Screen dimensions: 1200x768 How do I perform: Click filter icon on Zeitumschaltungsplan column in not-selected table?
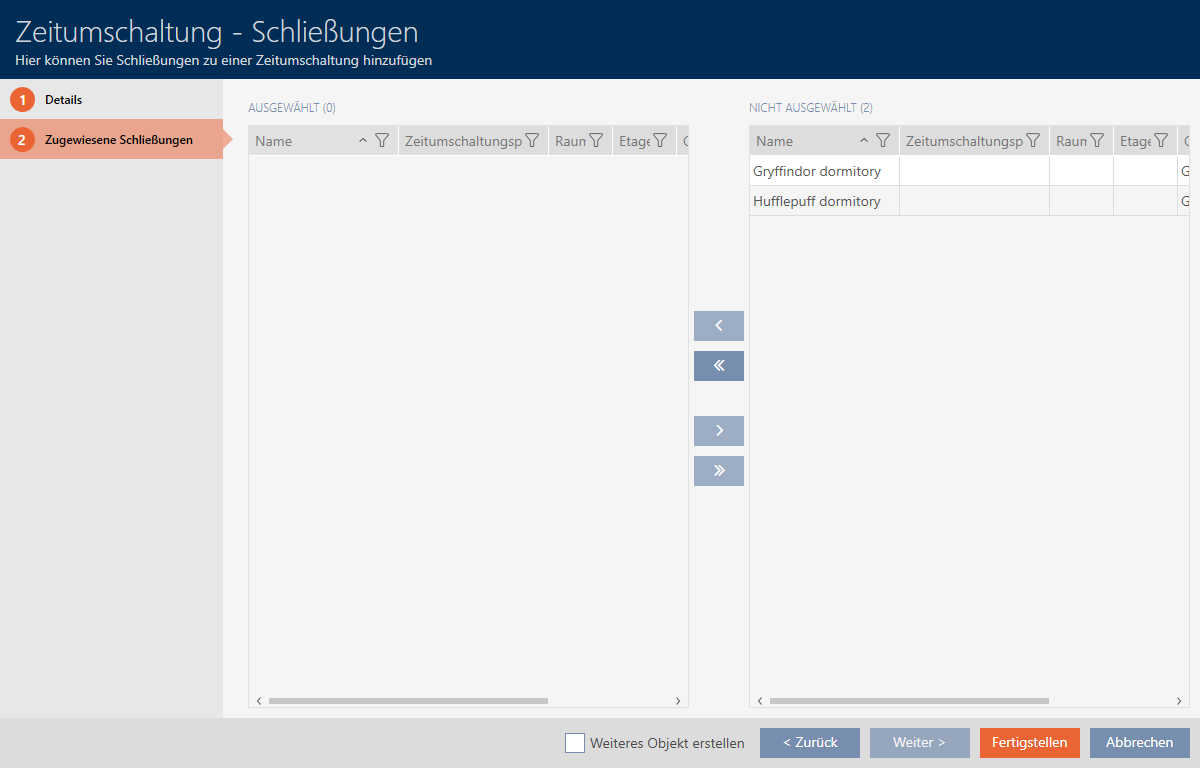pyautogui.click(x=1033, y=141)
